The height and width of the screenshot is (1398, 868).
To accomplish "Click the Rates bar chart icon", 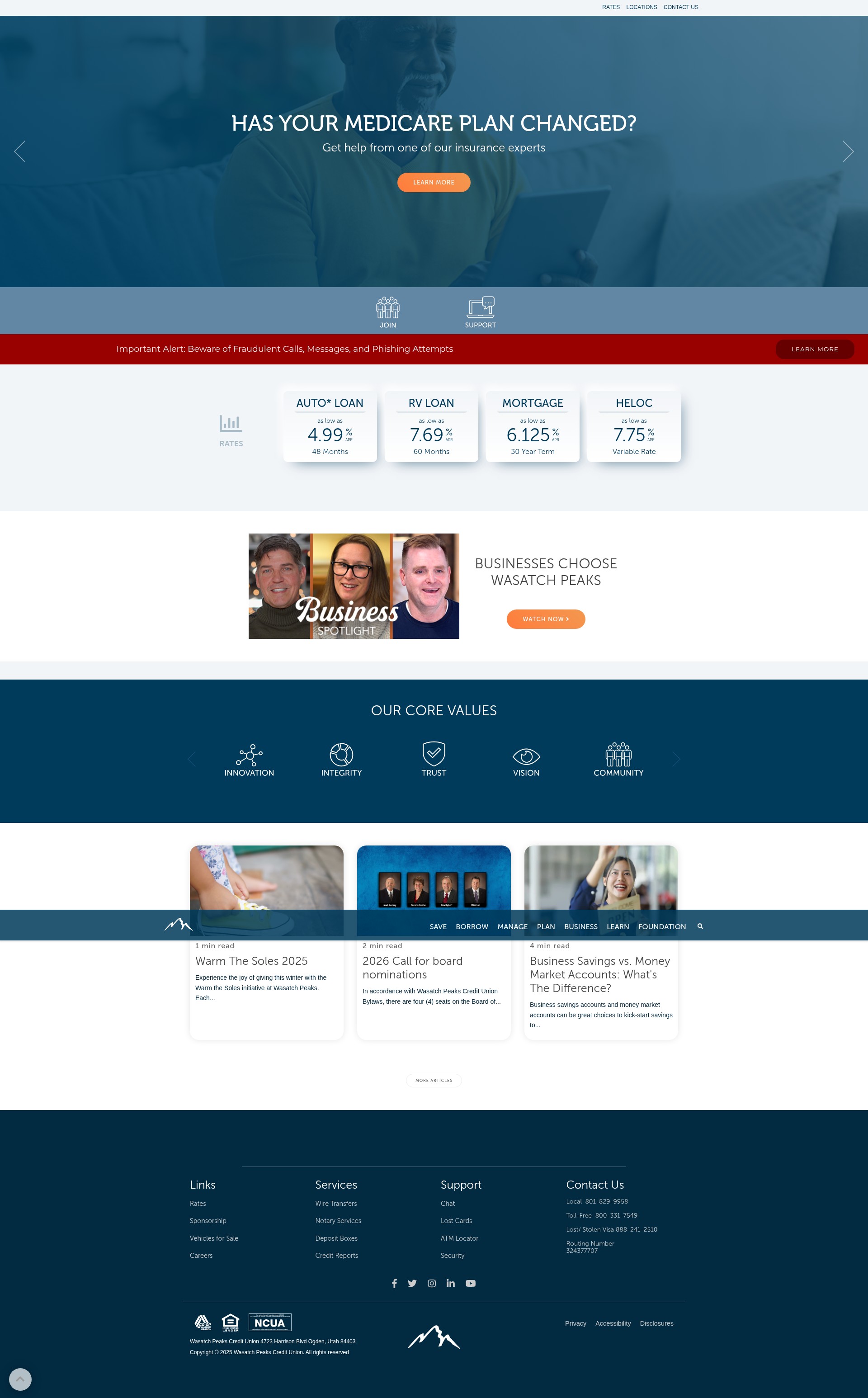I will click(x=231, y=424).
